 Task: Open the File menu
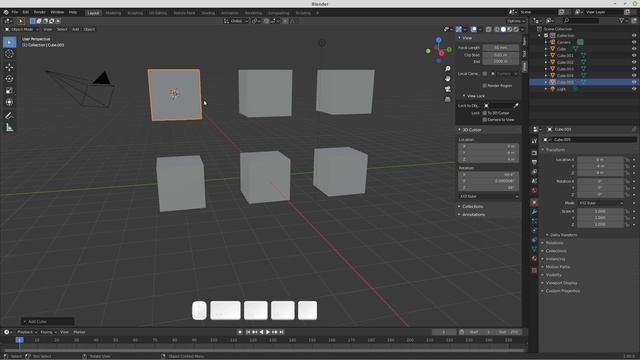(x=15, y=12)
